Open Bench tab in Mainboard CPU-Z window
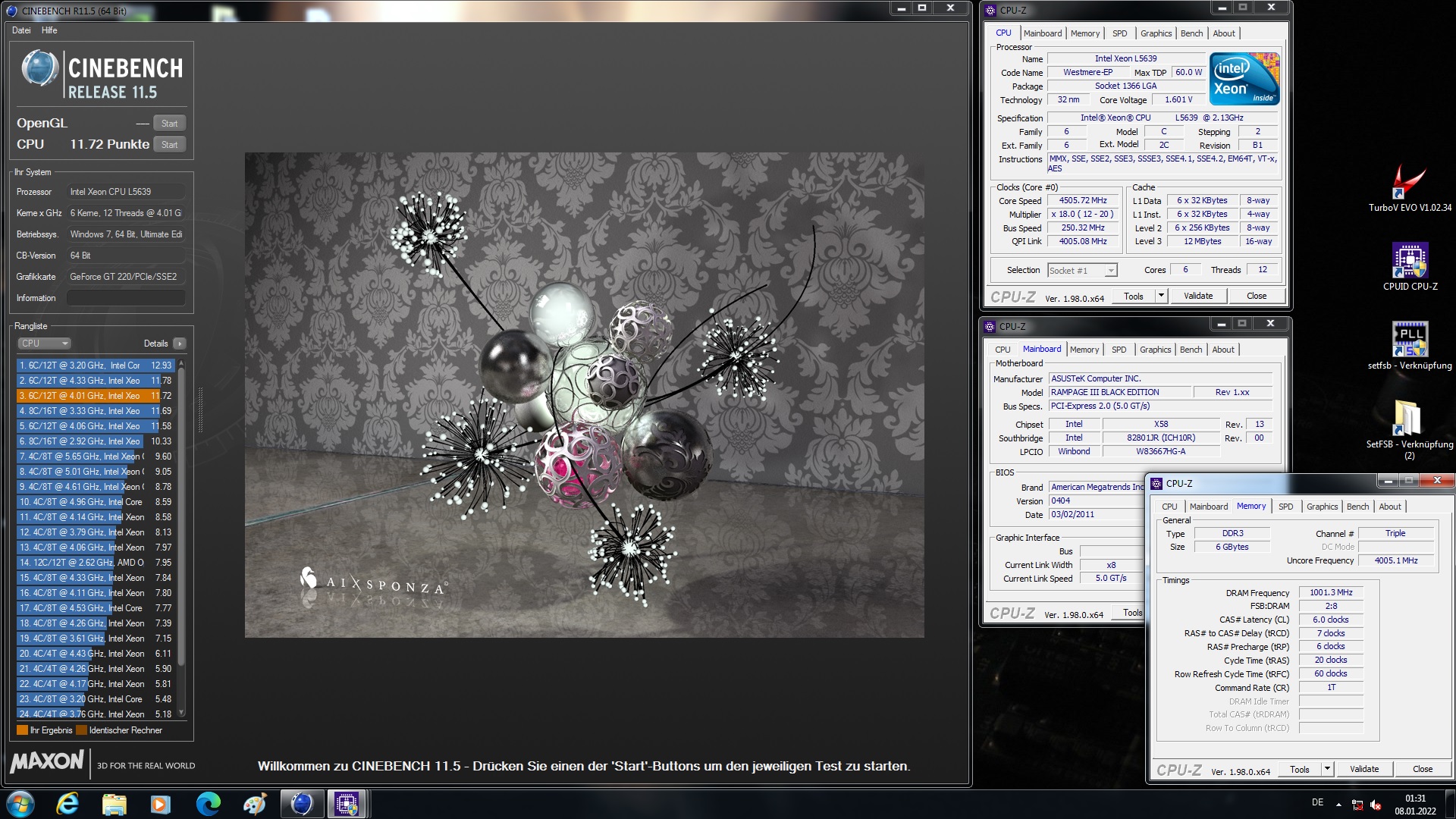Image resolution: width=1456 pixels, height=819 pixels. 1191,350
